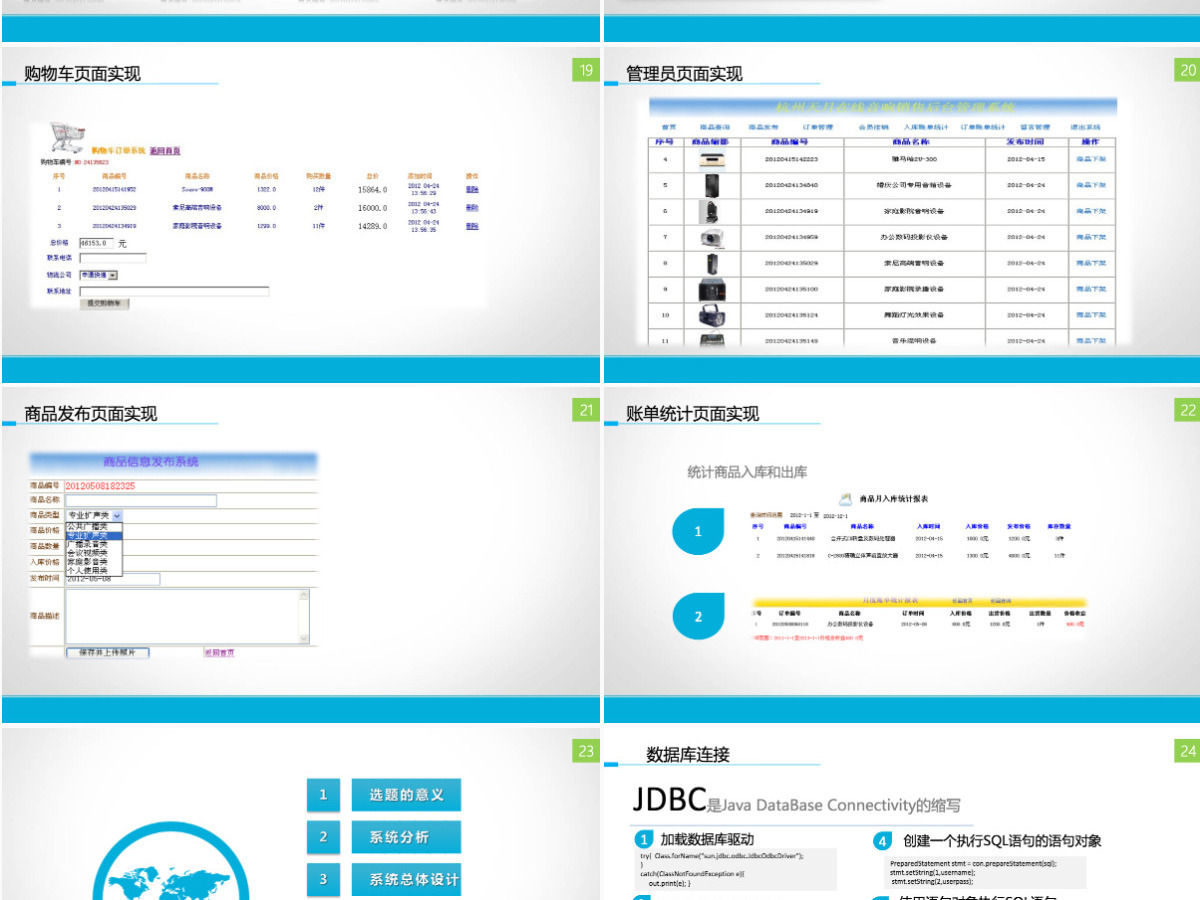
Task: Click the stage light image in row 10
Action: [713, 315]
